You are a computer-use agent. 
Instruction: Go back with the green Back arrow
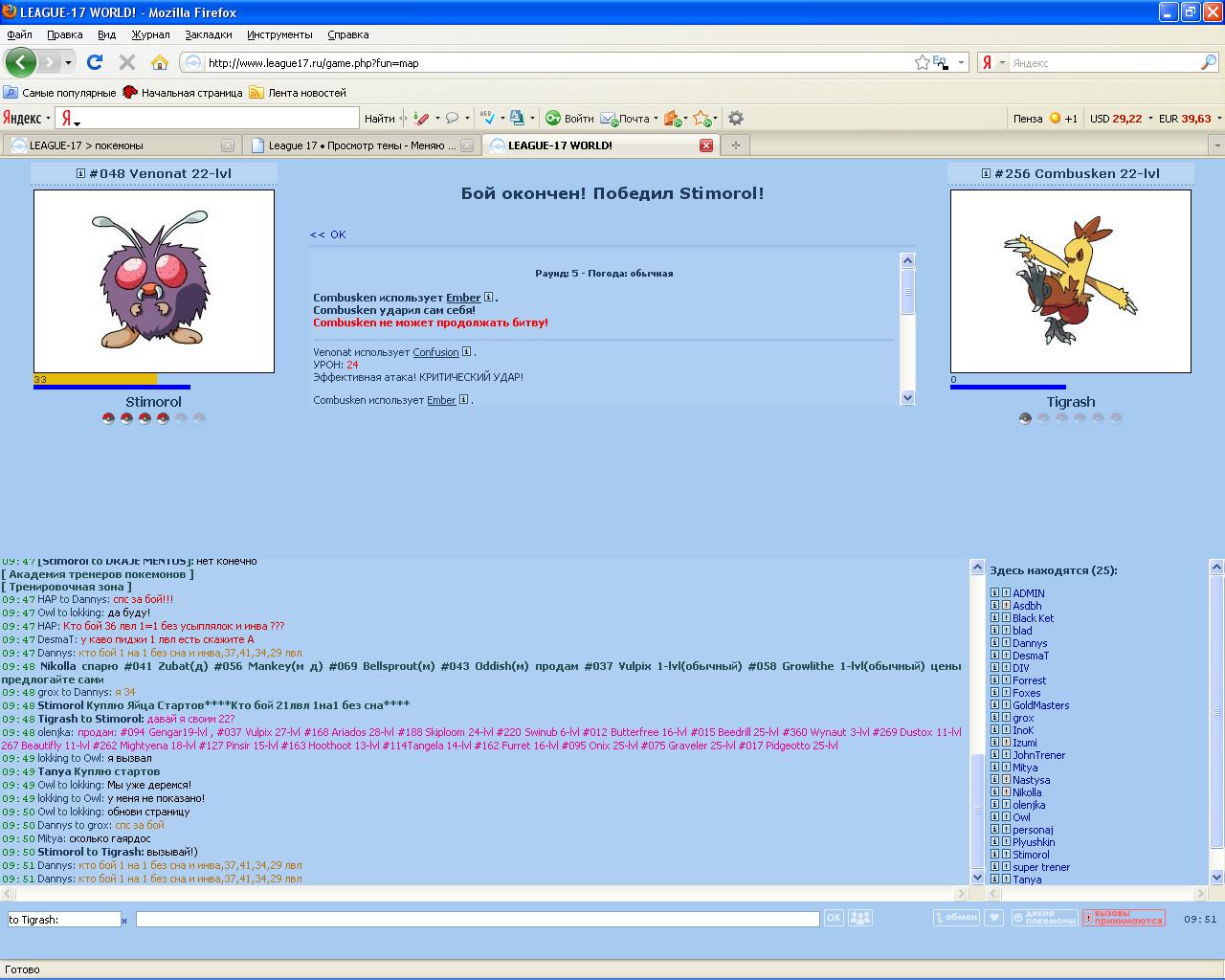pyautogui.click(x=20, y=62)
